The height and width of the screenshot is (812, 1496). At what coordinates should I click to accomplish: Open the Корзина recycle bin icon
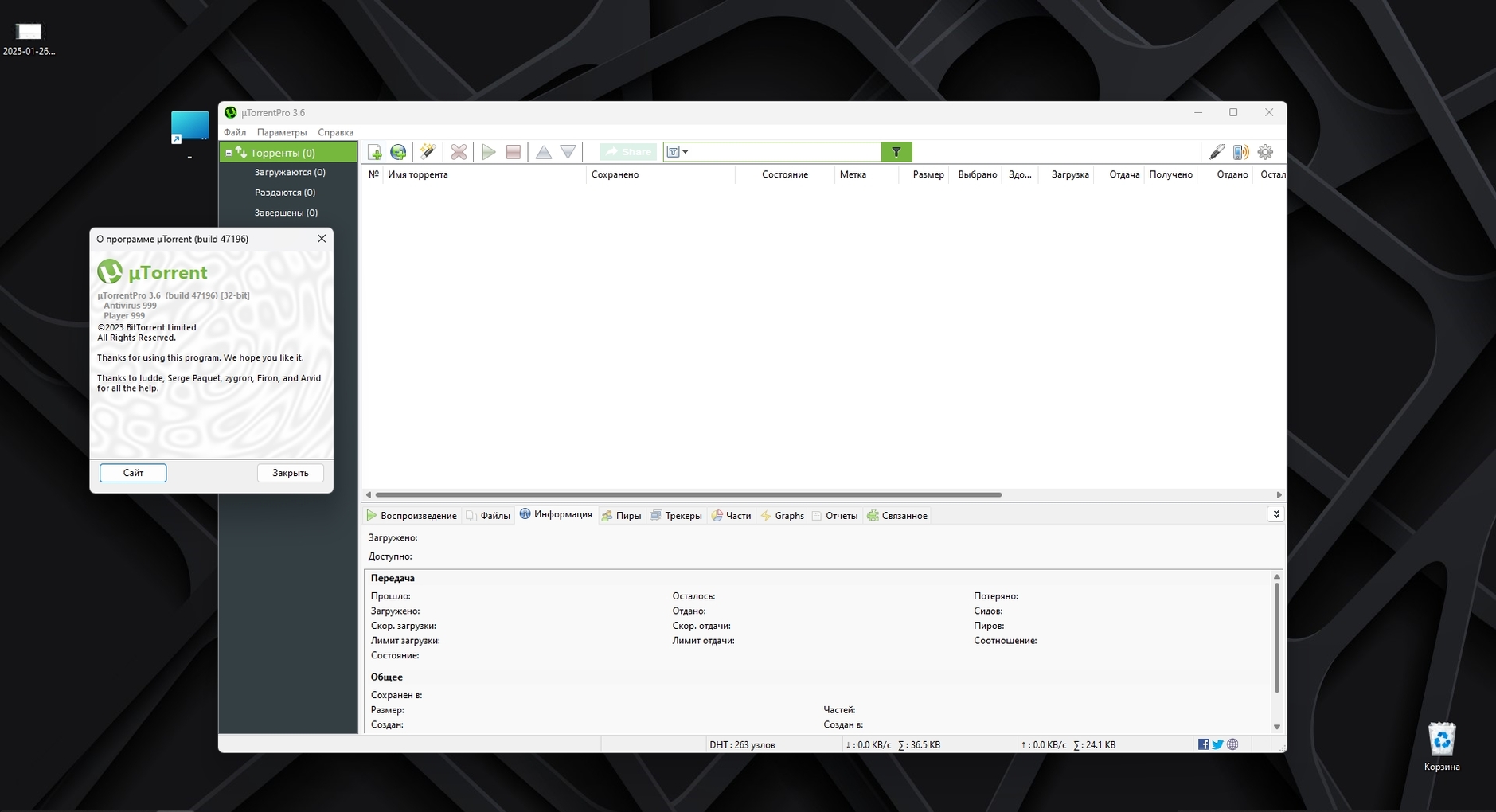pyautogui.click(x=1442, y=747)
